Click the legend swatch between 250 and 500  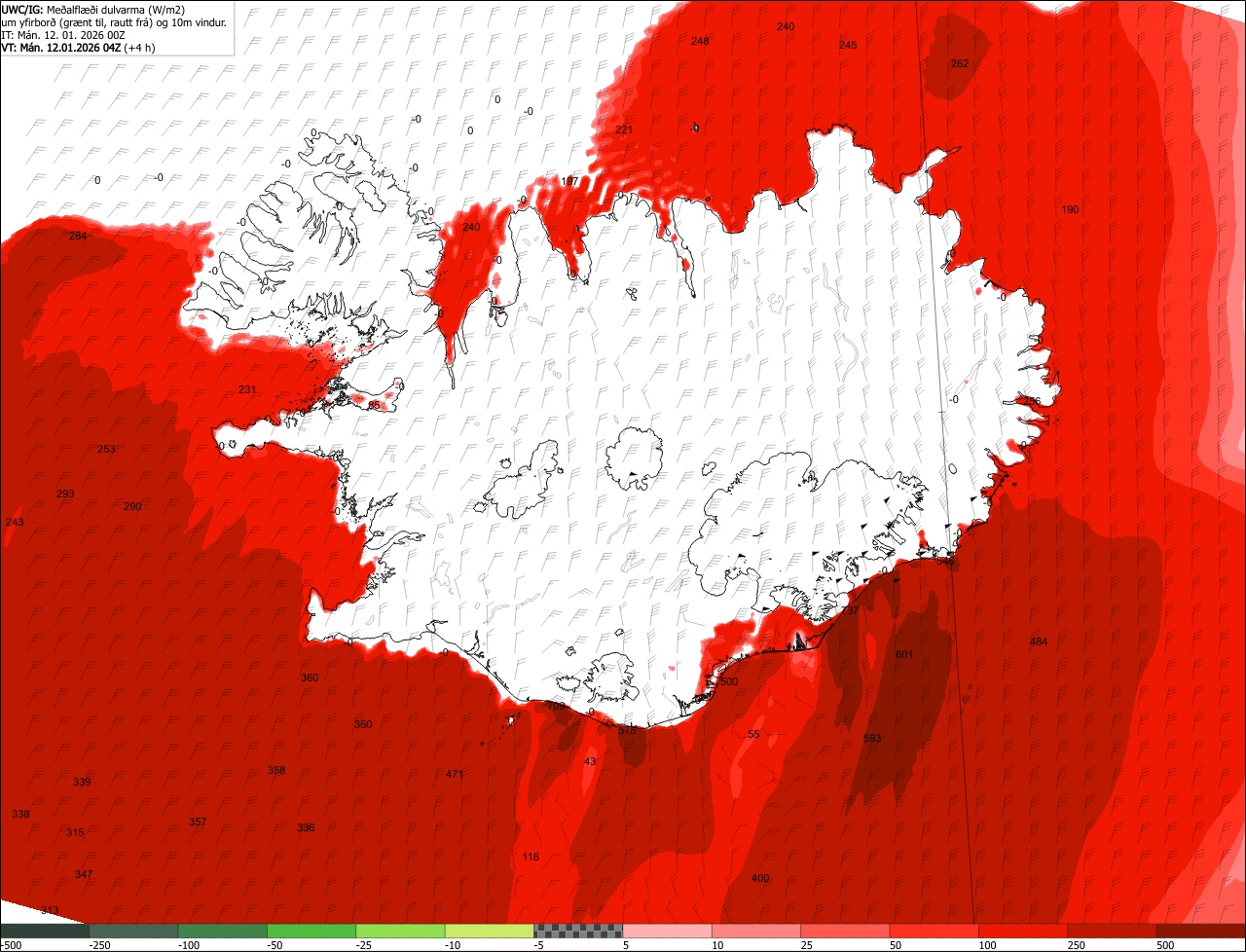pos(1112,931)
